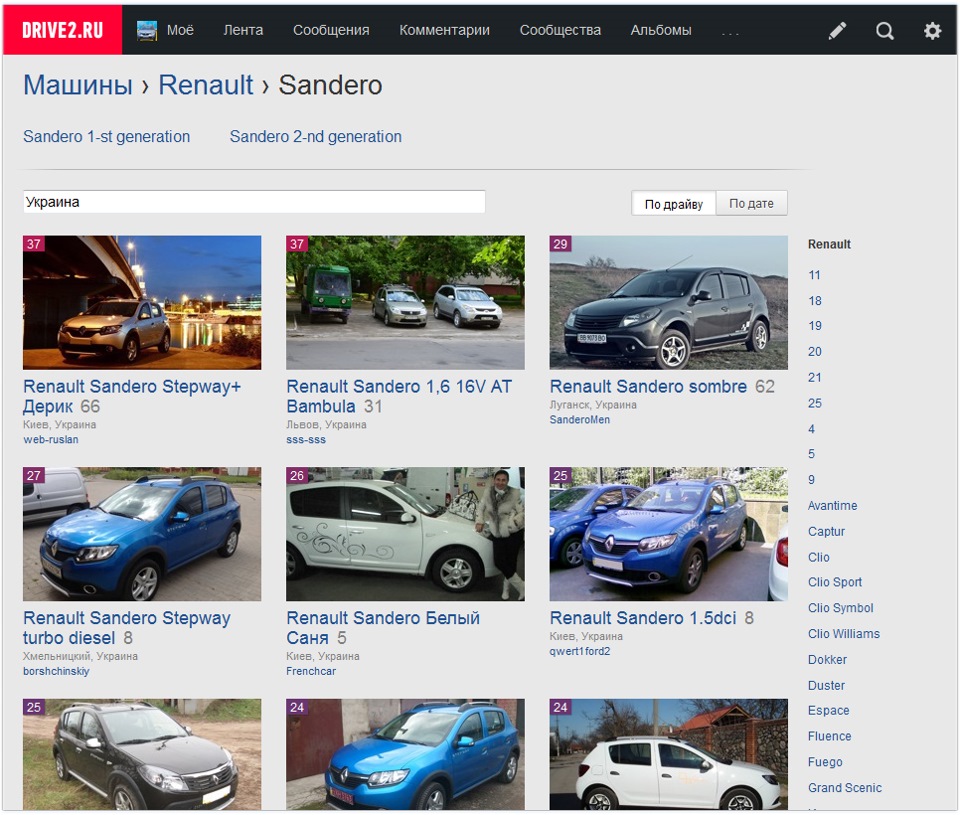Open user web-ruslan profile
The image size is (960, 815).
[x=51, y=440]
